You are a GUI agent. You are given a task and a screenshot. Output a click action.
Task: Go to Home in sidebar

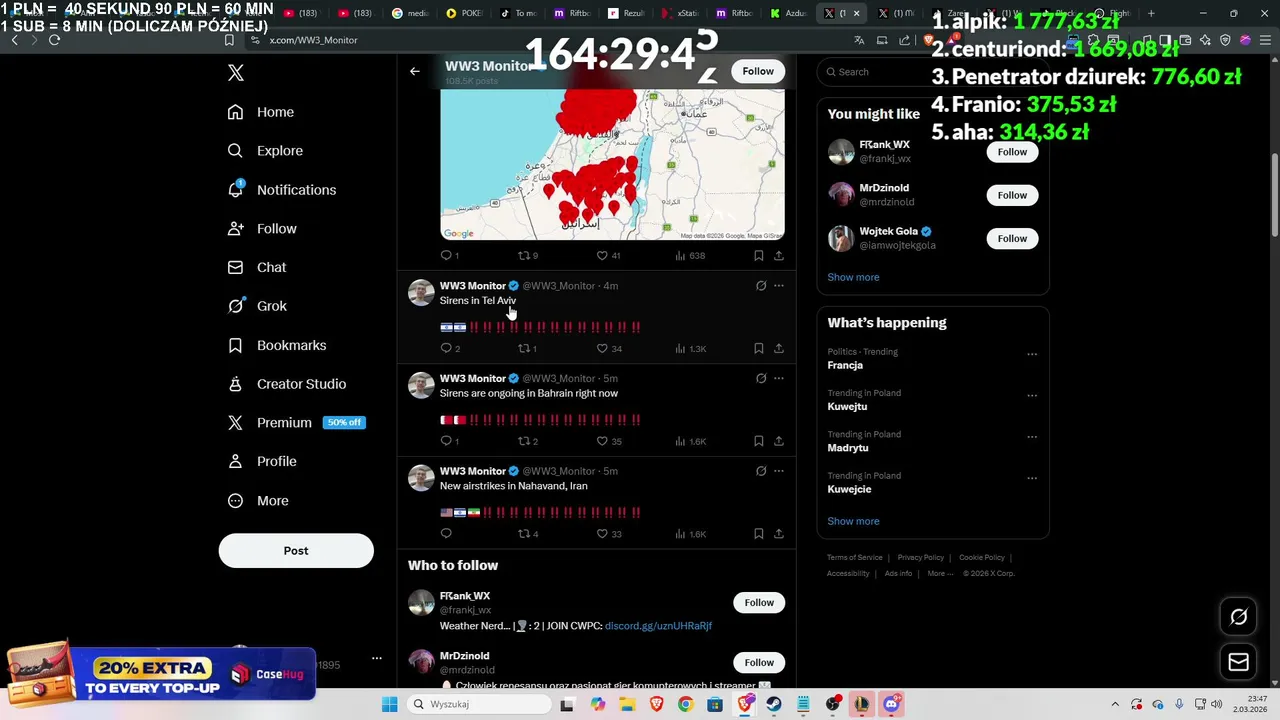[261, 112]
